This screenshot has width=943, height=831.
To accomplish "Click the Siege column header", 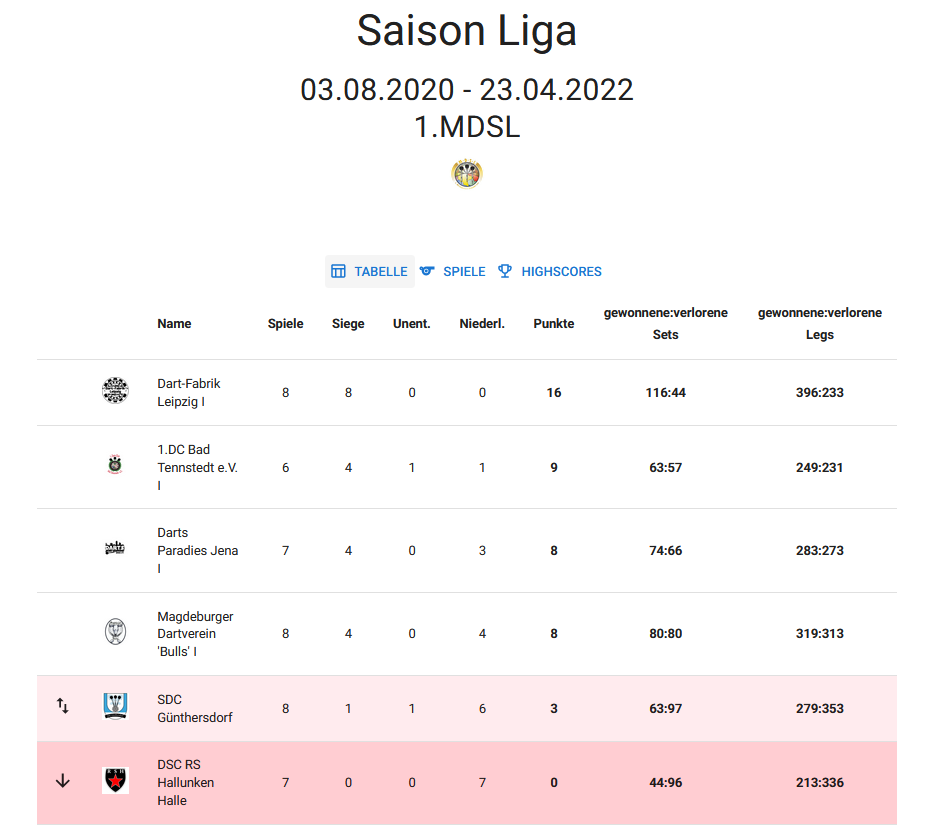I will click(x=348, y=324).
